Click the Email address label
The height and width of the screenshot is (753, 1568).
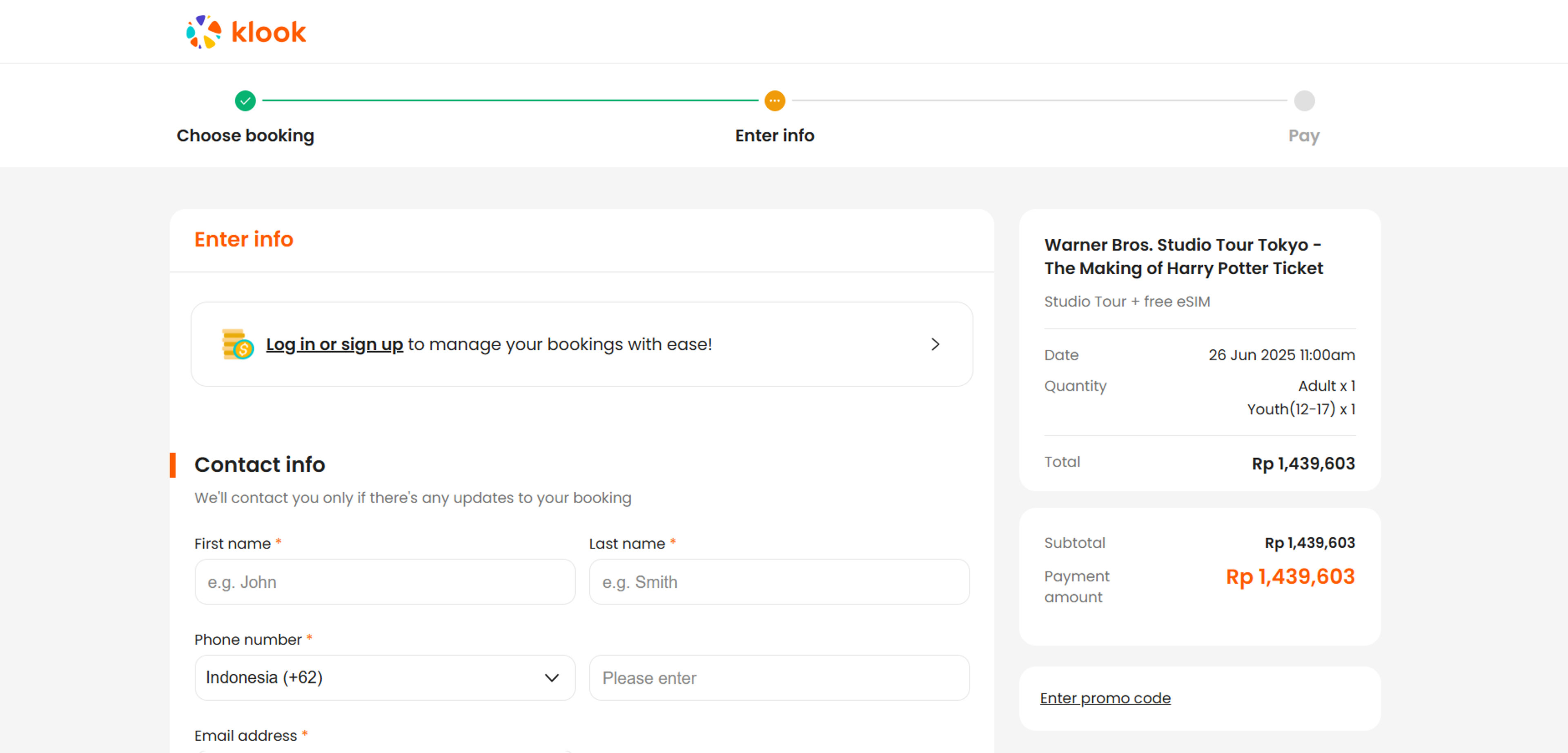point(245,735)
